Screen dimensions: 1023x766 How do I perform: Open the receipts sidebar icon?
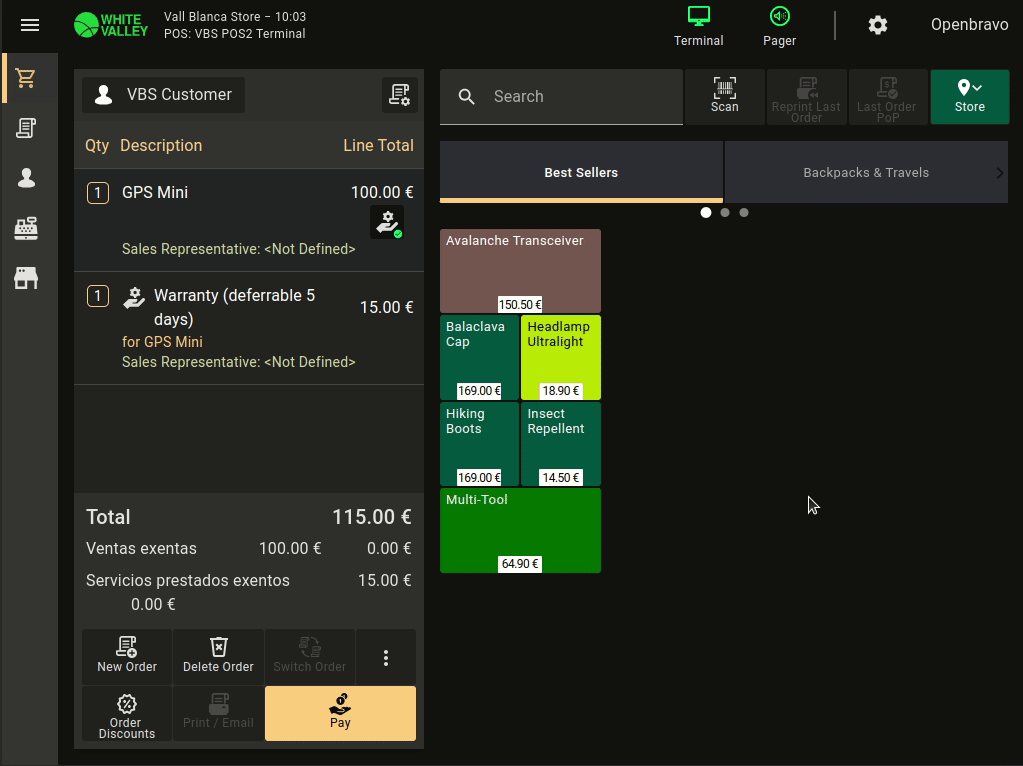click(26, 128)
